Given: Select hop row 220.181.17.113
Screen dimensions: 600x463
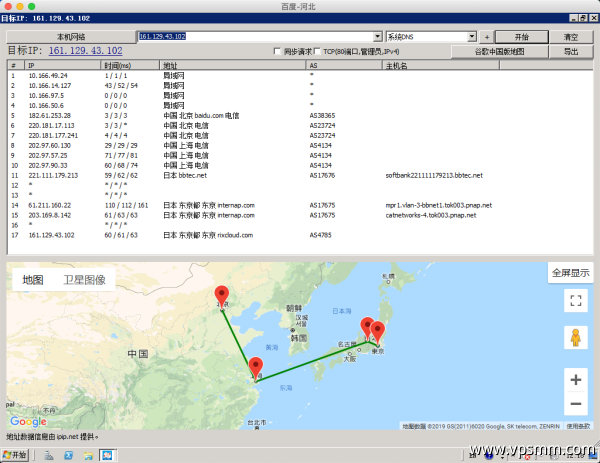Looking at the screenshot, I should [300, 126].
